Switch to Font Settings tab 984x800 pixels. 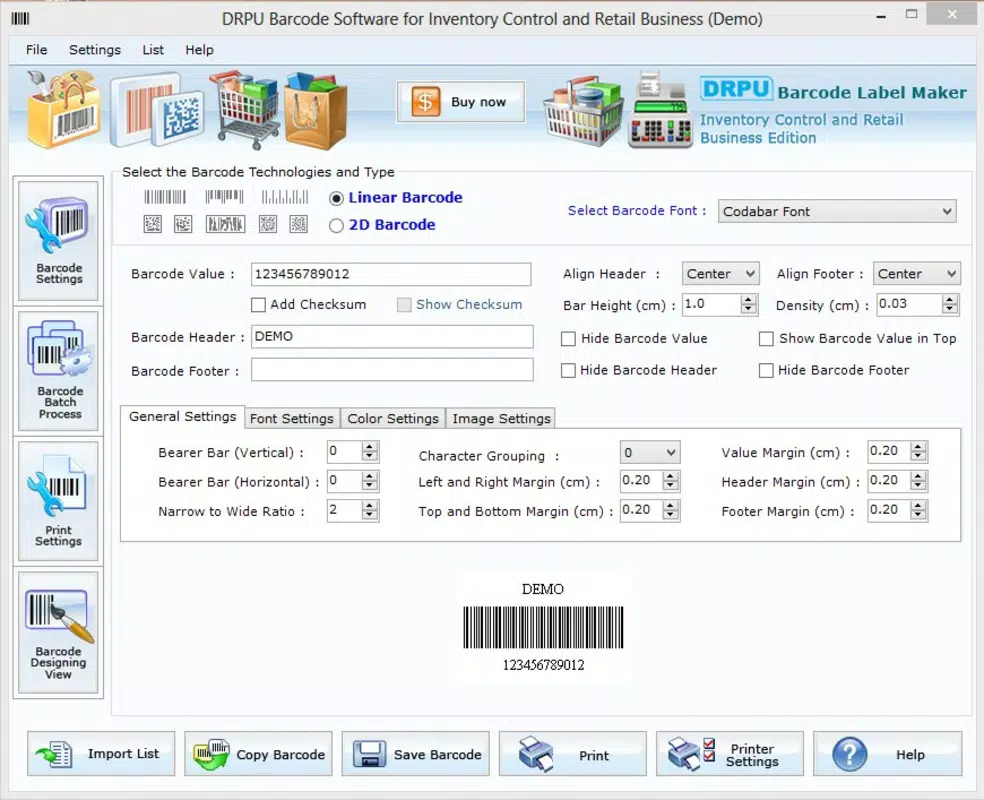(x=292, y=419)
